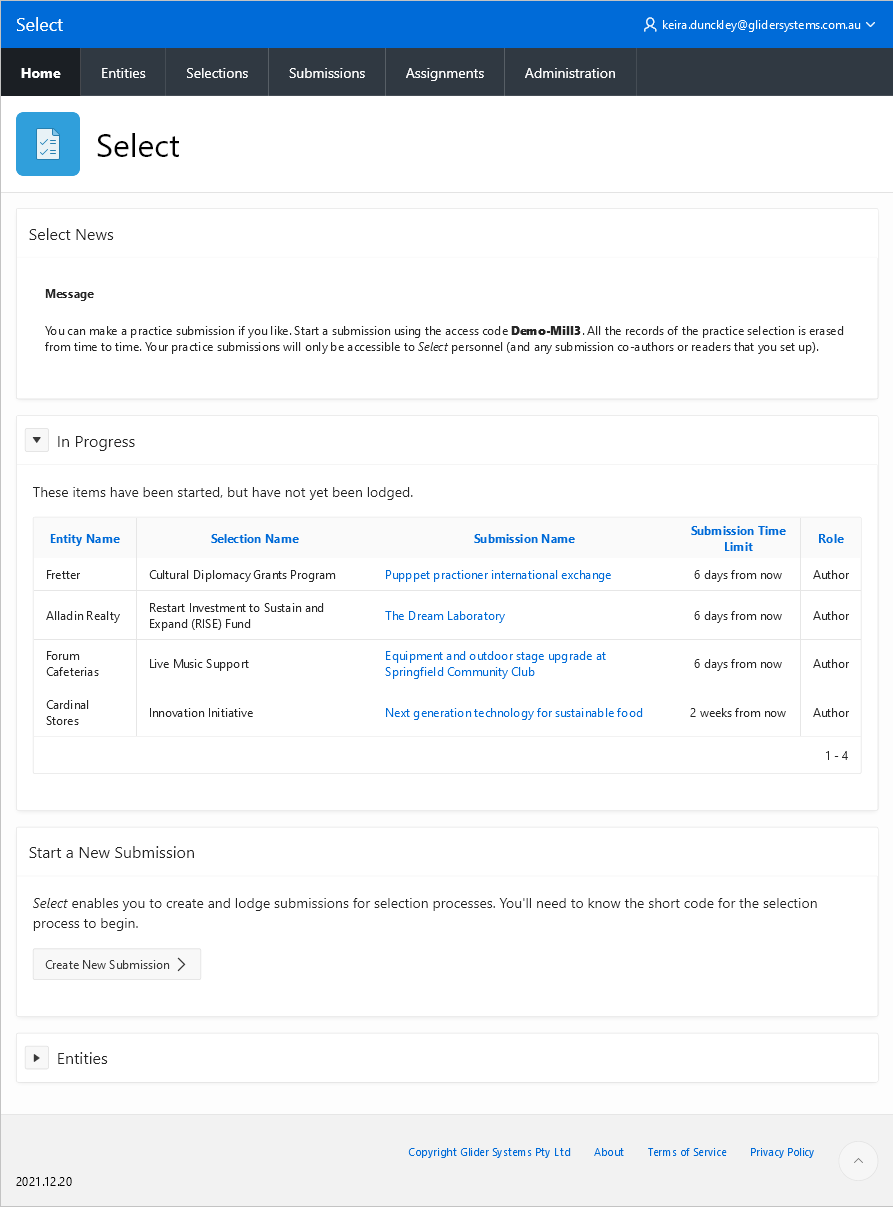
Task: Click the user profile icon in header
Action: click(x=649, y=24)
